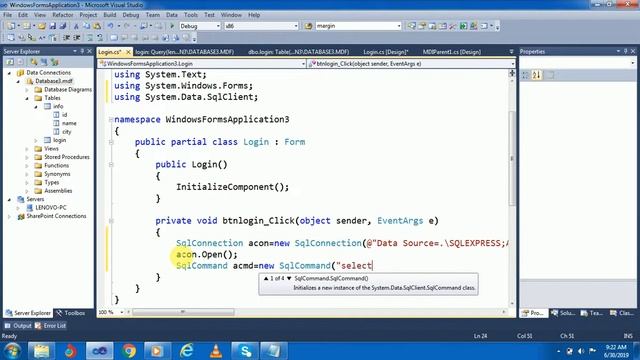Click the Categorized icon in Properties panel
This screenshot has height=360, width=640.
coord(526,75)
